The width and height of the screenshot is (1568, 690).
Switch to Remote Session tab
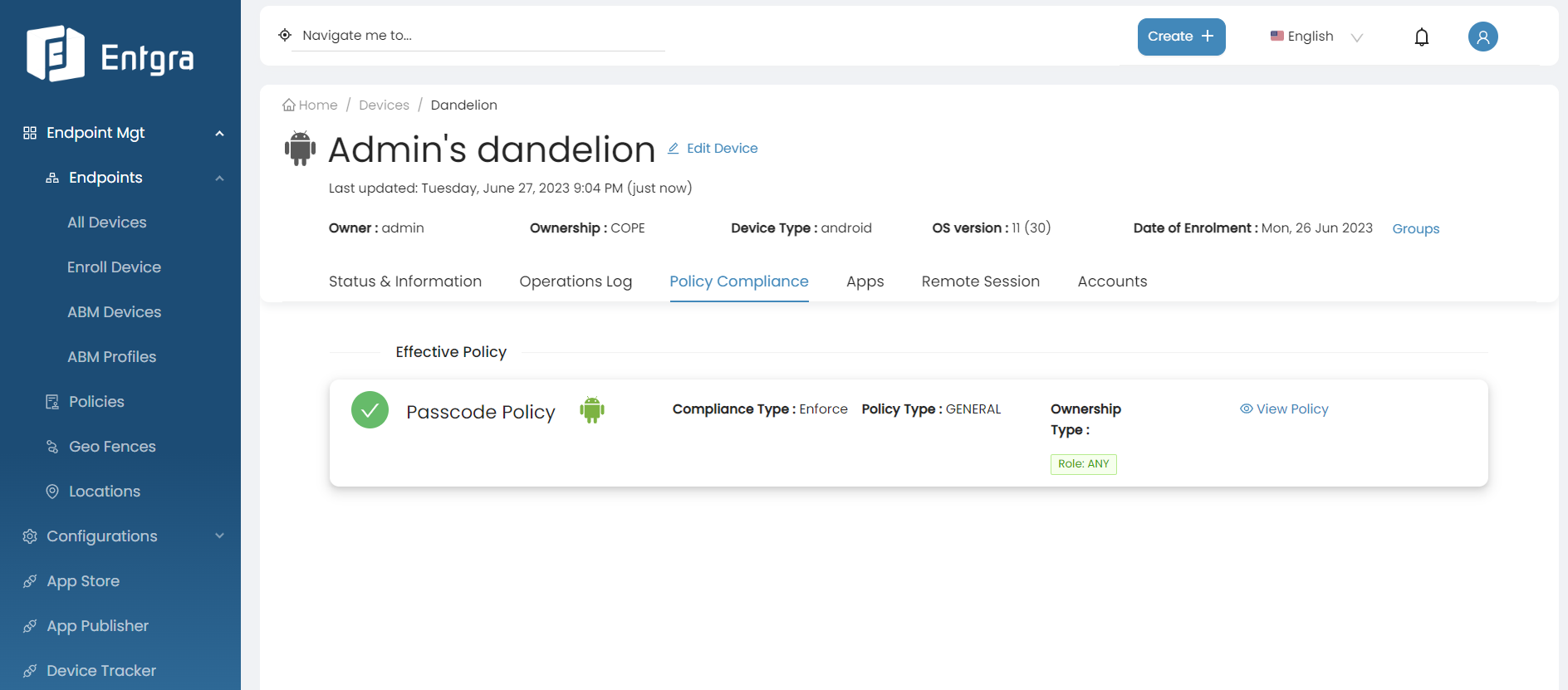click(x=980, y=281)
